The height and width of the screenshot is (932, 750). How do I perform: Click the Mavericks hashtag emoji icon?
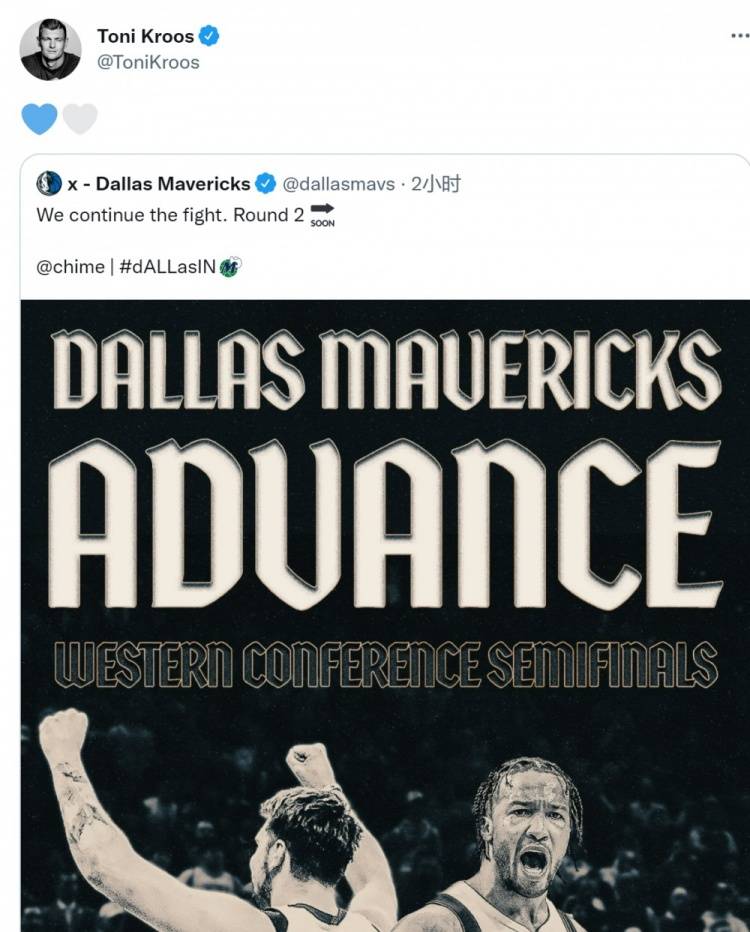(231, 267)
